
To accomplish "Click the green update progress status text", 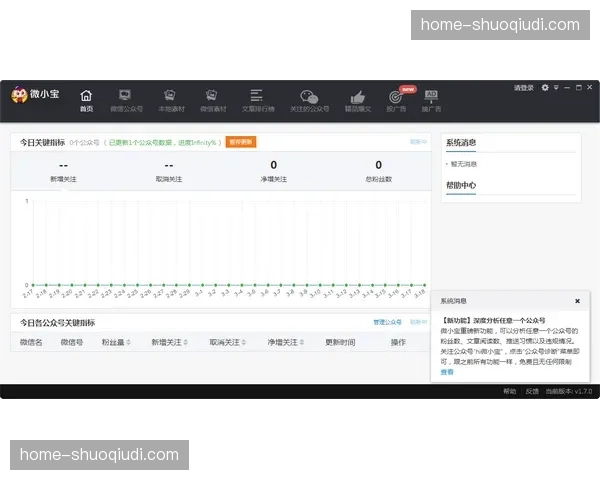I will [163, 143].
